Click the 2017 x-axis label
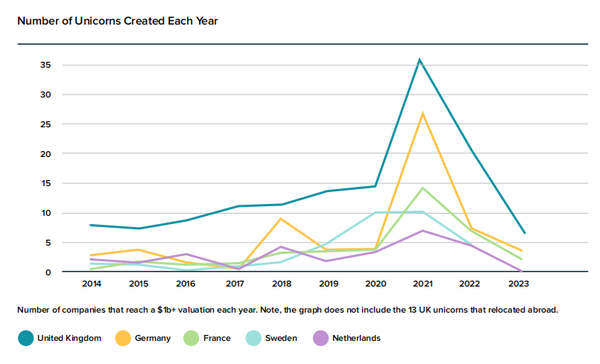This screenshot has width=600, height=364. pyautogui.click(x=235, y=284)
